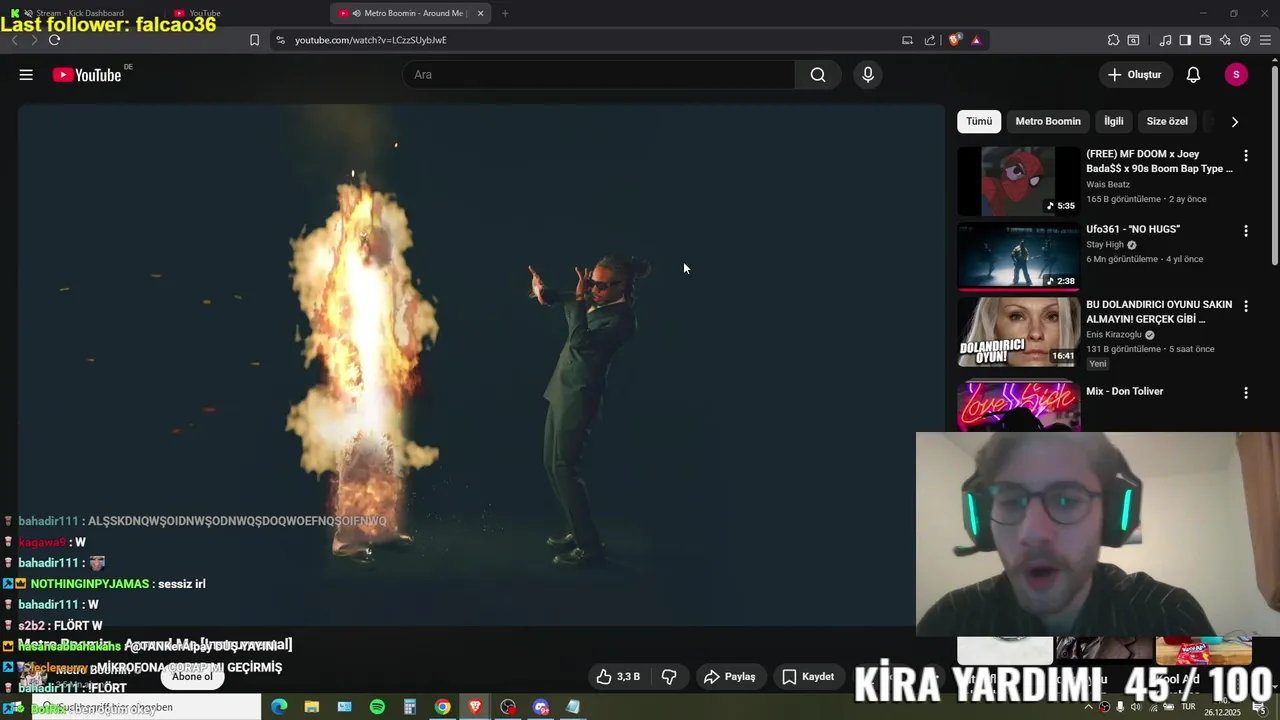This screenshot has width=1280, height=720.
Task: Open Brave Leo AI sparkle icon
Action: pos(1225,40)
